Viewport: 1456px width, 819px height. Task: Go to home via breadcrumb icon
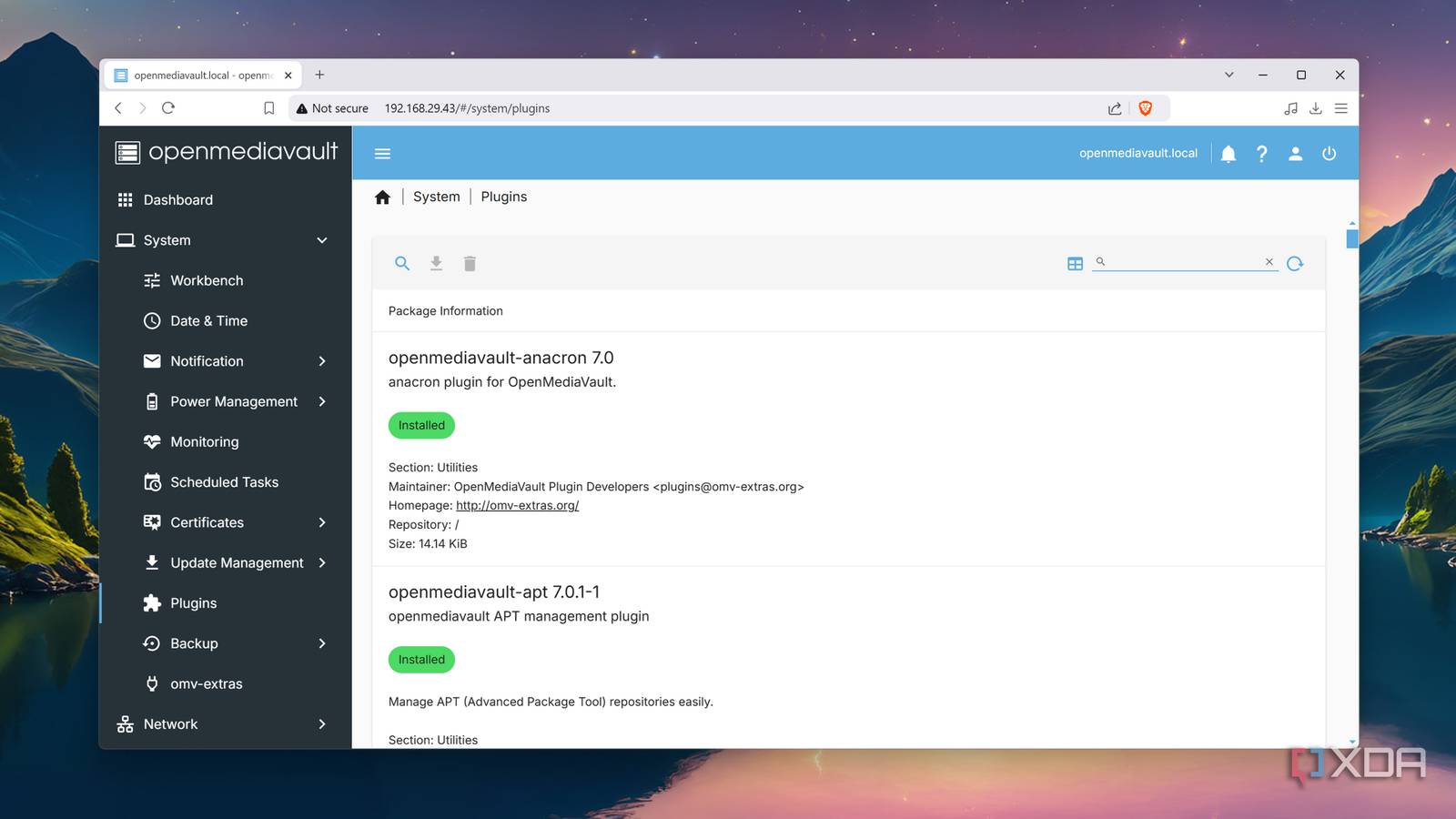coord(382,197)
